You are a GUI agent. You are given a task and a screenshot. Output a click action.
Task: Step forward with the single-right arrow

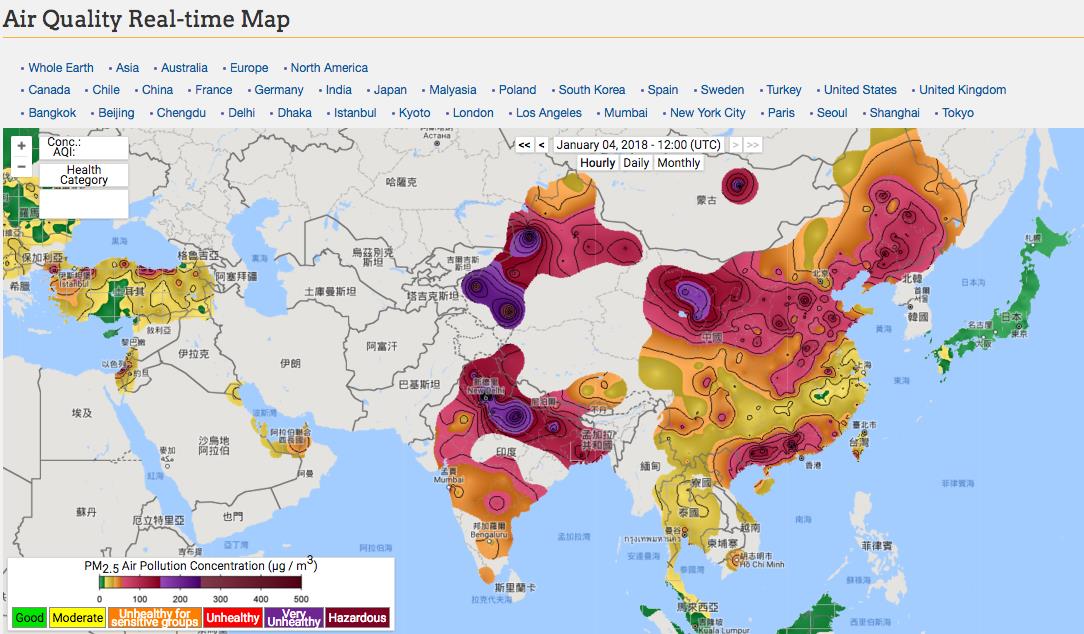[736, 145]
